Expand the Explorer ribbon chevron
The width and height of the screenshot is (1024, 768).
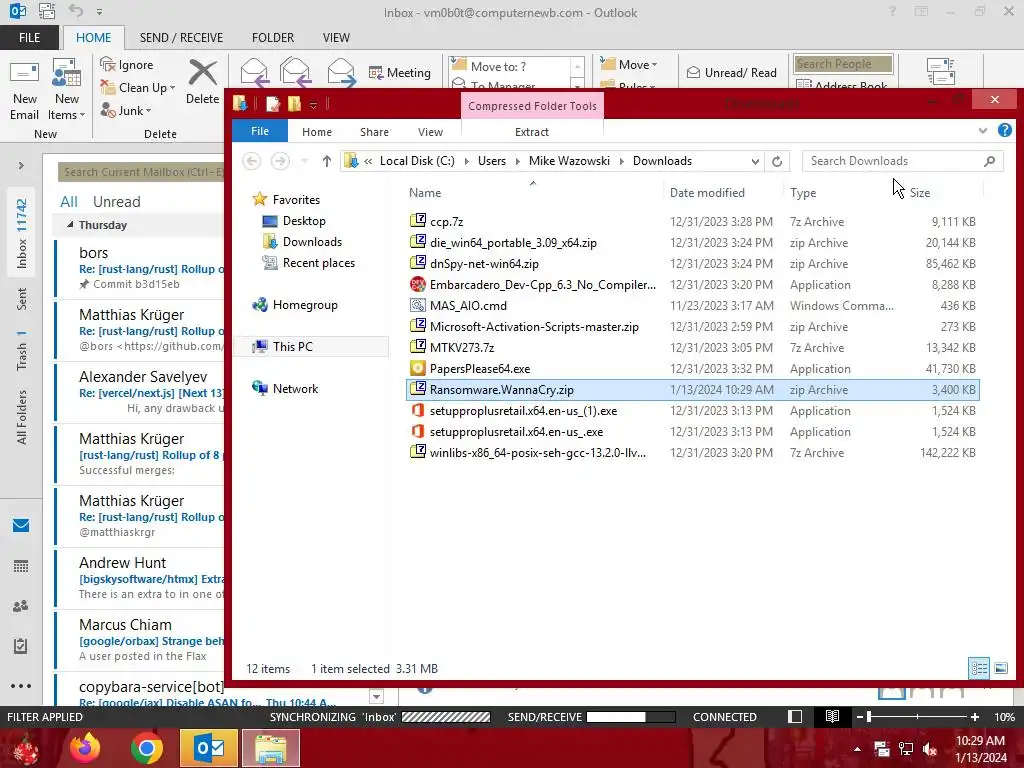pyautogui.click(x=983, y=131)
